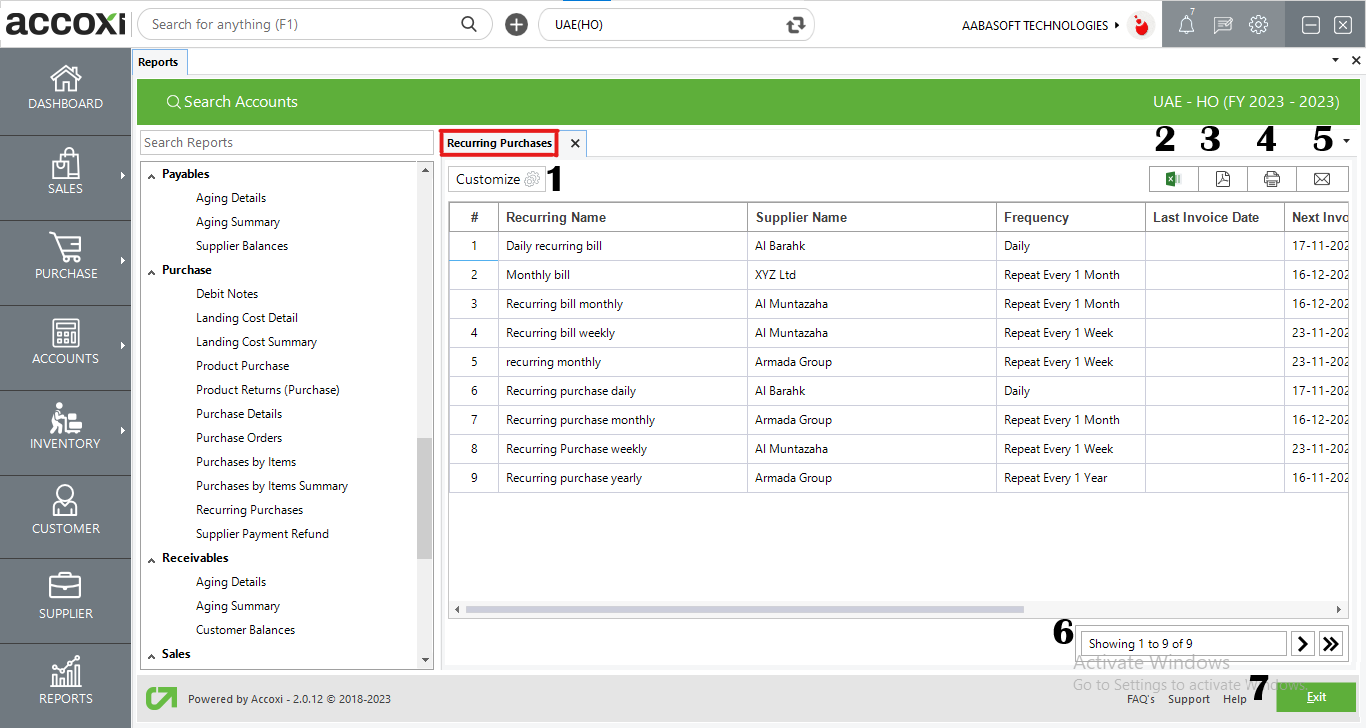Collapse the Payables report section
1366x728 pixels.
click(153, 173)
